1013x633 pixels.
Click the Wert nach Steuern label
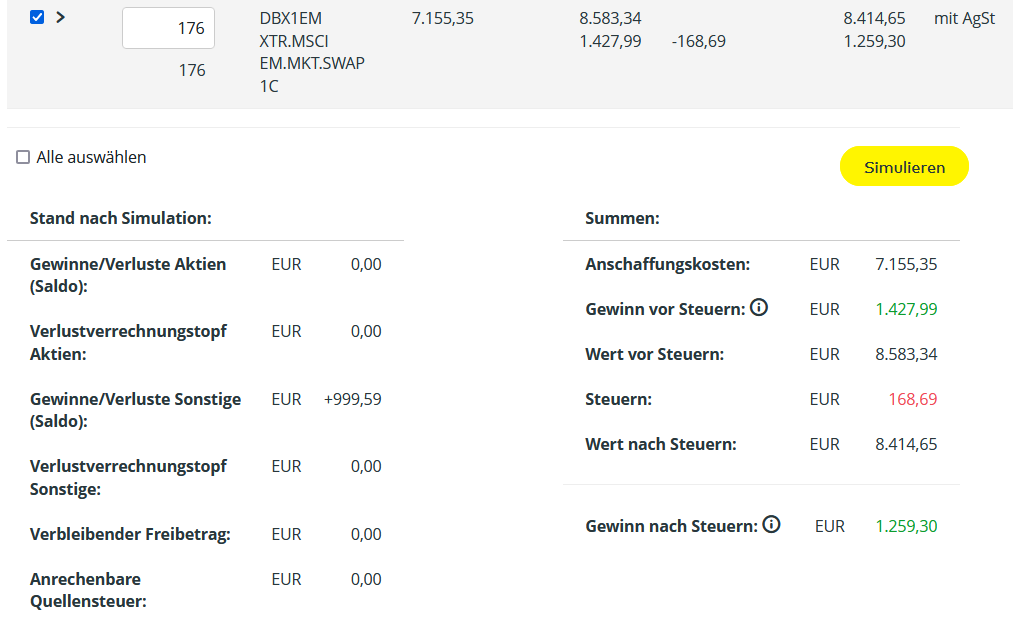(x=660, y=444)
